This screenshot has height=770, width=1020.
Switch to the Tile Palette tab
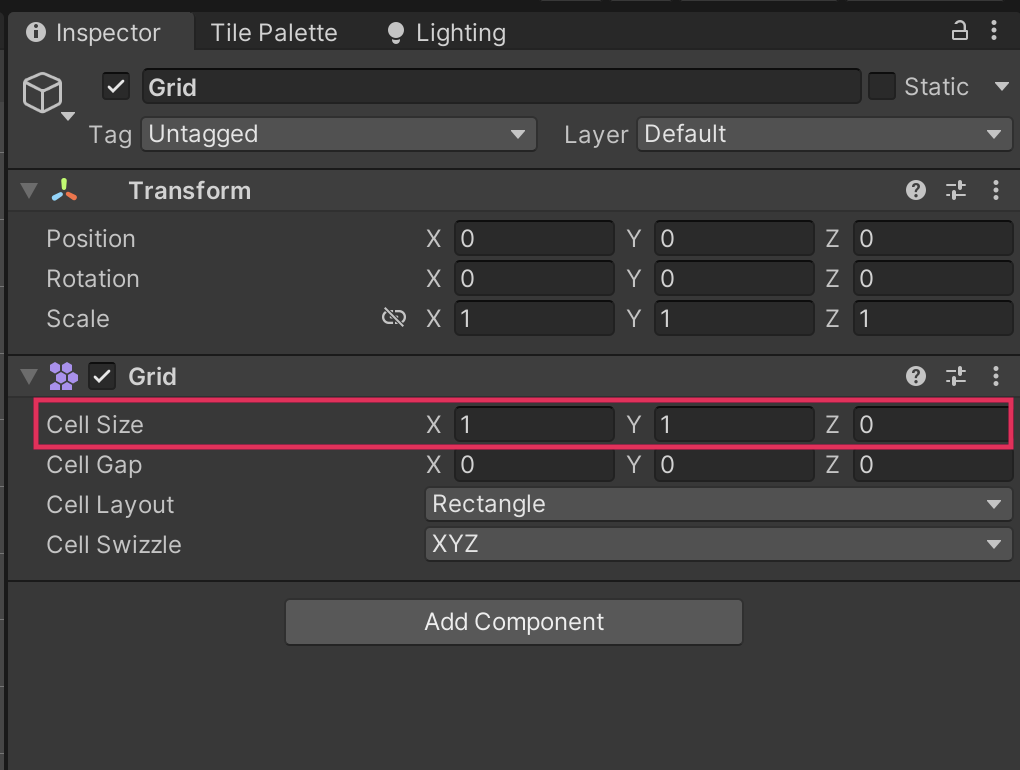pyautogui.click(x=274, y=33)
